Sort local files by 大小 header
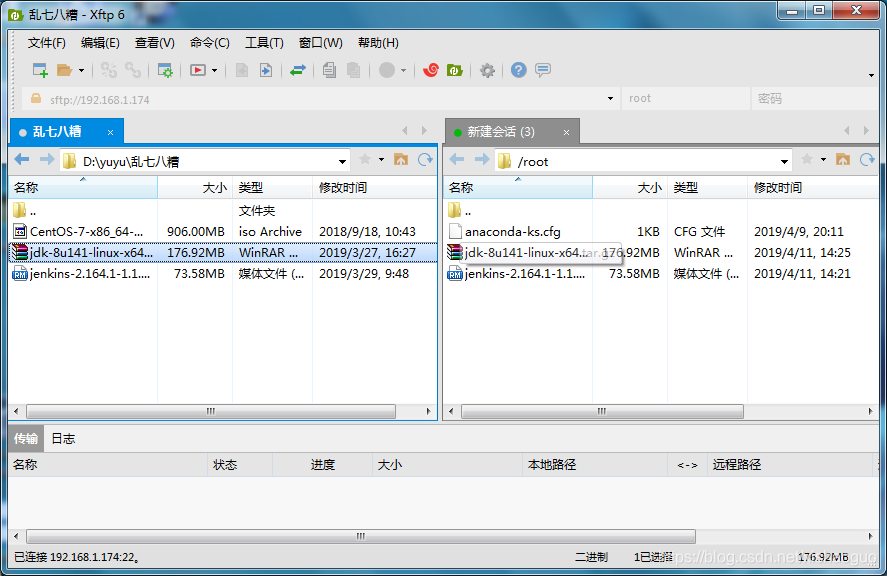 (195, 187)
